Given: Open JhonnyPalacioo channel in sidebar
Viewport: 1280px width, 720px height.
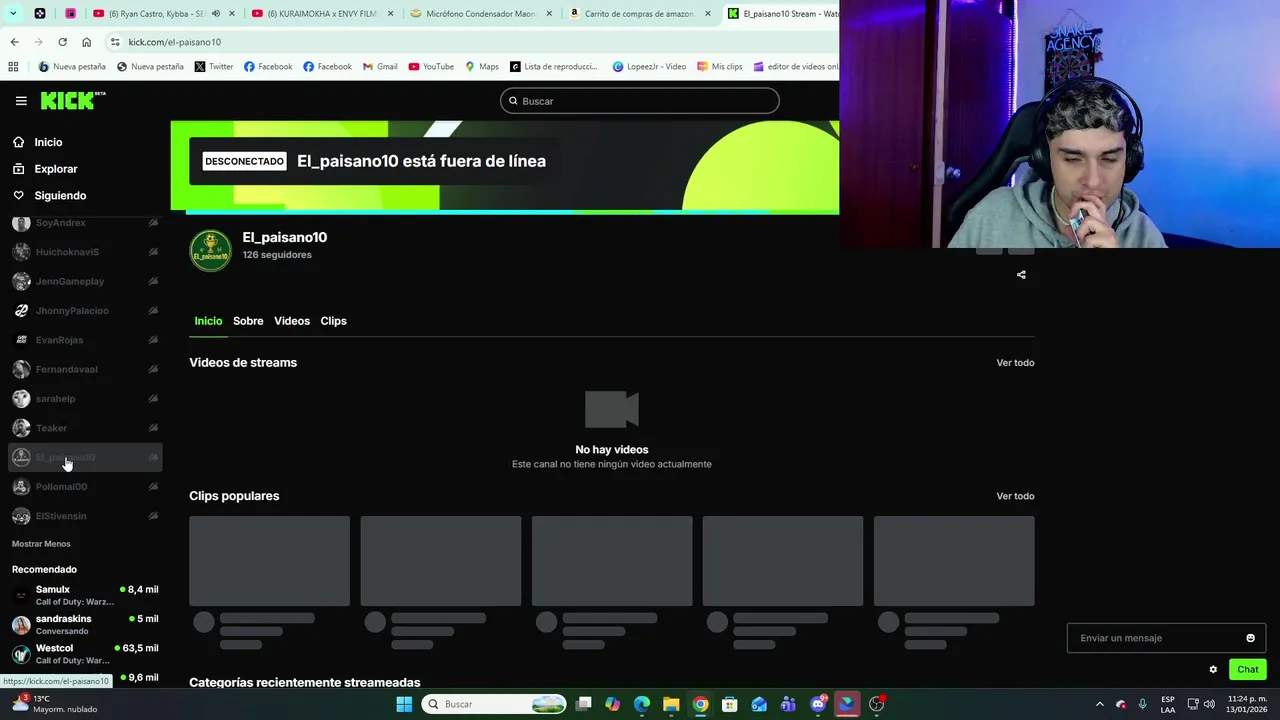Looking at the screenshot, I should click(x=85, y=311).
